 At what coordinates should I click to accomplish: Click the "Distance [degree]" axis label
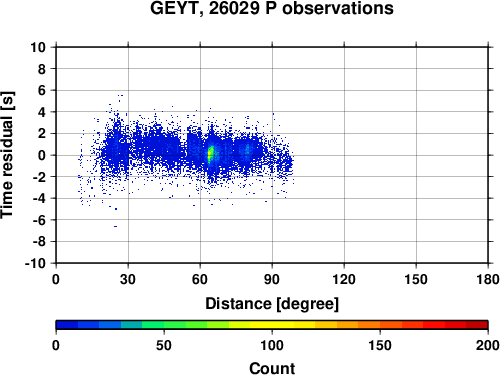[x=272, y=304]
